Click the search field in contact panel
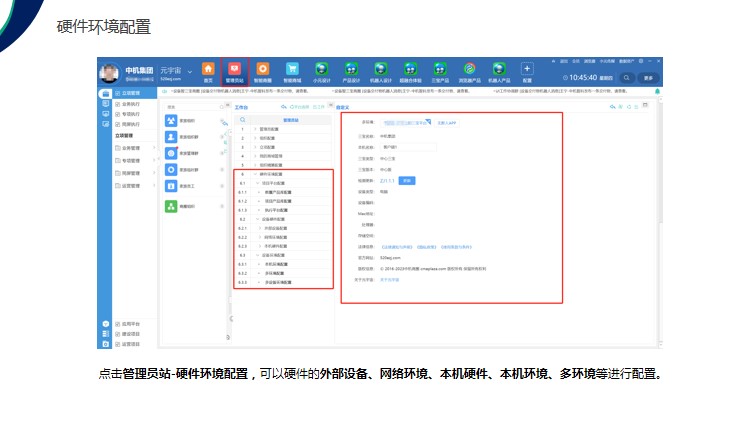This screenshot has height=422, width=750. pos(194,107)
